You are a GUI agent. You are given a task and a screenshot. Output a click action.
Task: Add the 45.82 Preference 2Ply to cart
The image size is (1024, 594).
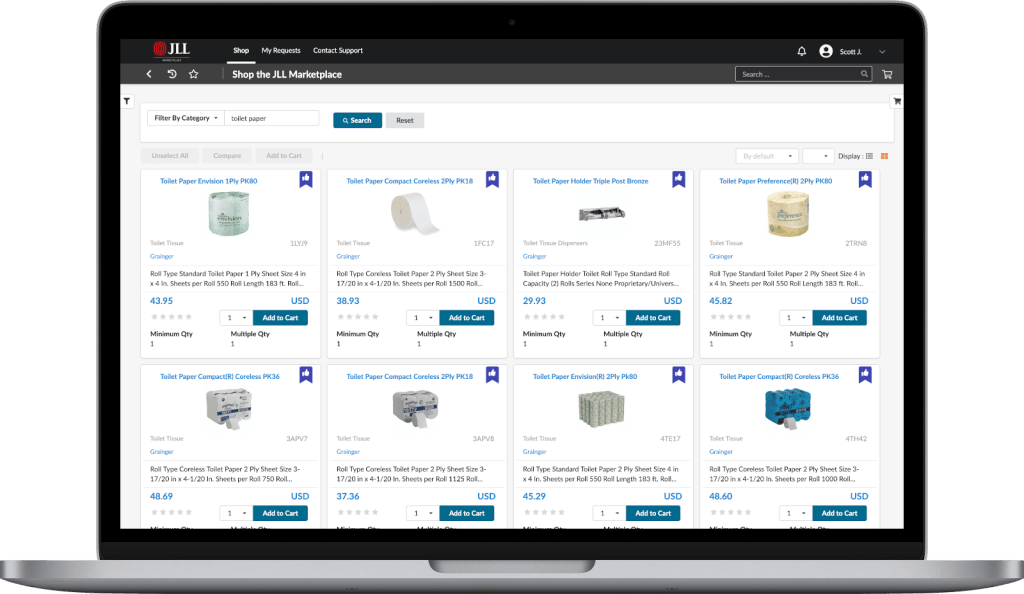pyautogui.click(x=839, y=318)
